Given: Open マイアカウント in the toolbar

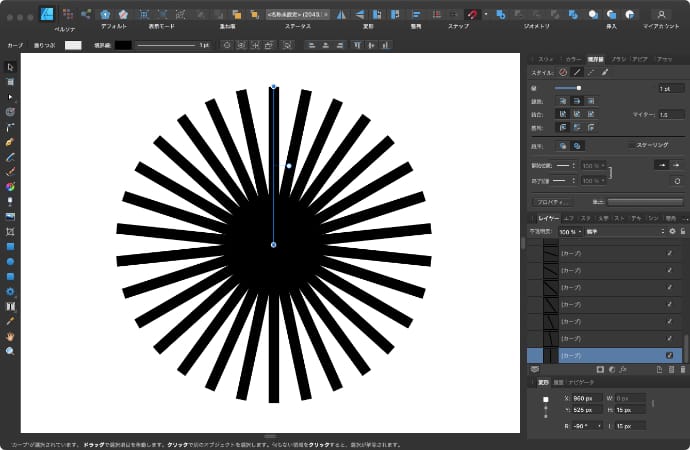Looking at the screenshot, I should coord(660,14).
